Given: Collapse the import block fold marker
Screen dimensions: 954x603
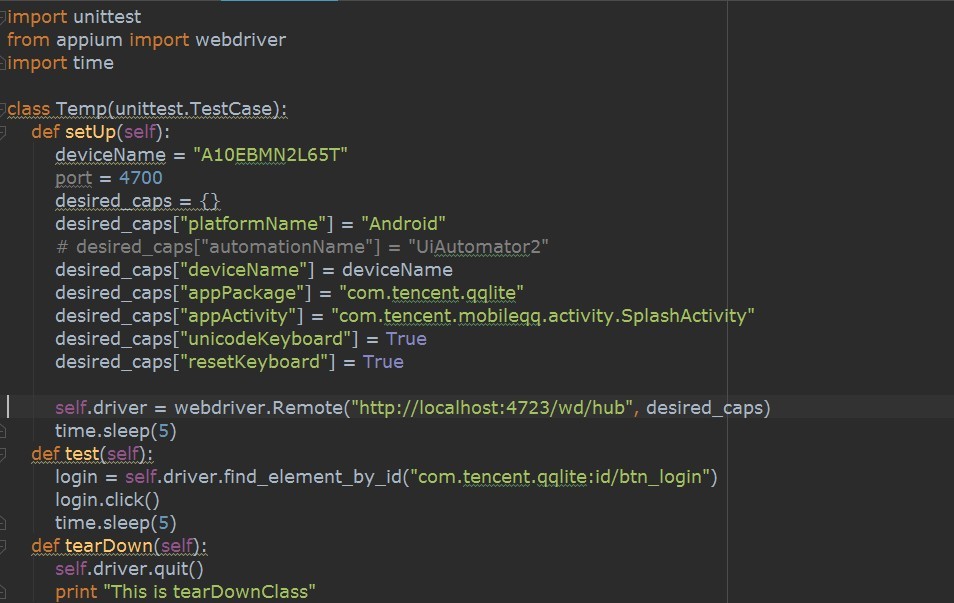Looking at the screenshot, I should pyautogui.click(x=2, y=18).
